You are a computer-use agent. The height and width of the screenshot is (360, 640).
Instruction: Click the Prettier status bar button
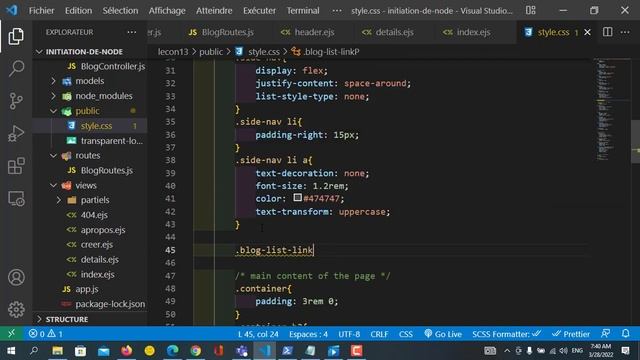[571, 334]
